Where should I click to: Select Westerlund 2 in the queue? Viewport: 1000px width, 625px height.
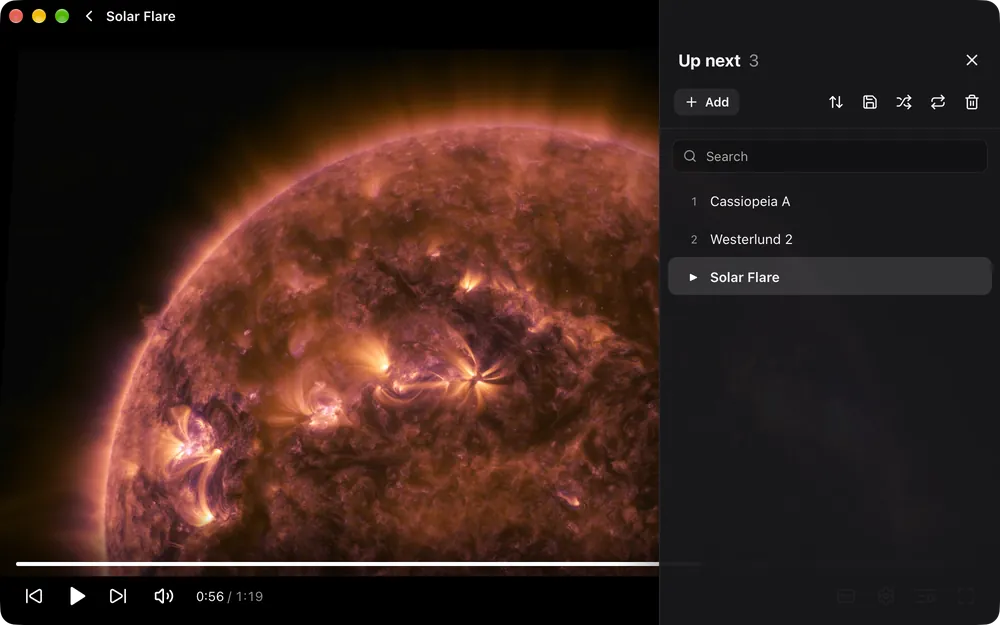point(830,239)
